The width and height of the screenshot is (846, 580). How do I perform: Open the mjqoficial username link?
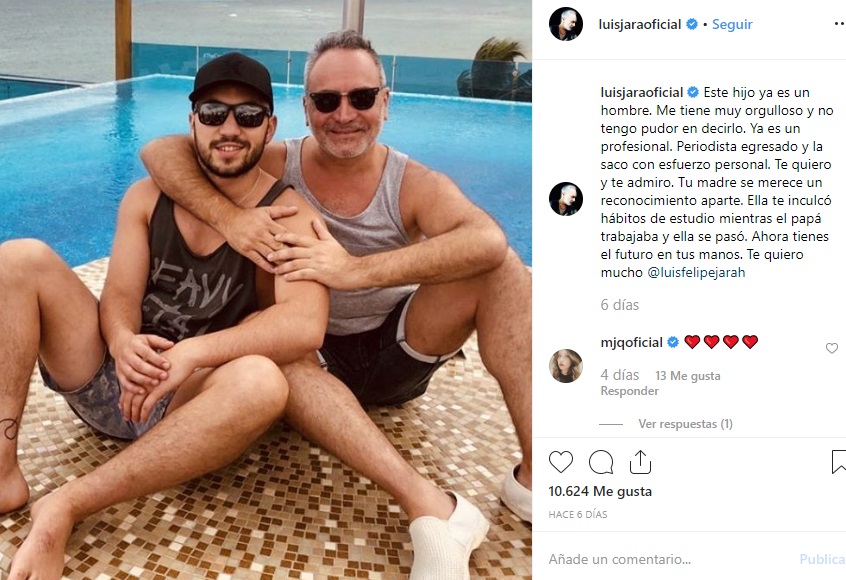(631, 343)
